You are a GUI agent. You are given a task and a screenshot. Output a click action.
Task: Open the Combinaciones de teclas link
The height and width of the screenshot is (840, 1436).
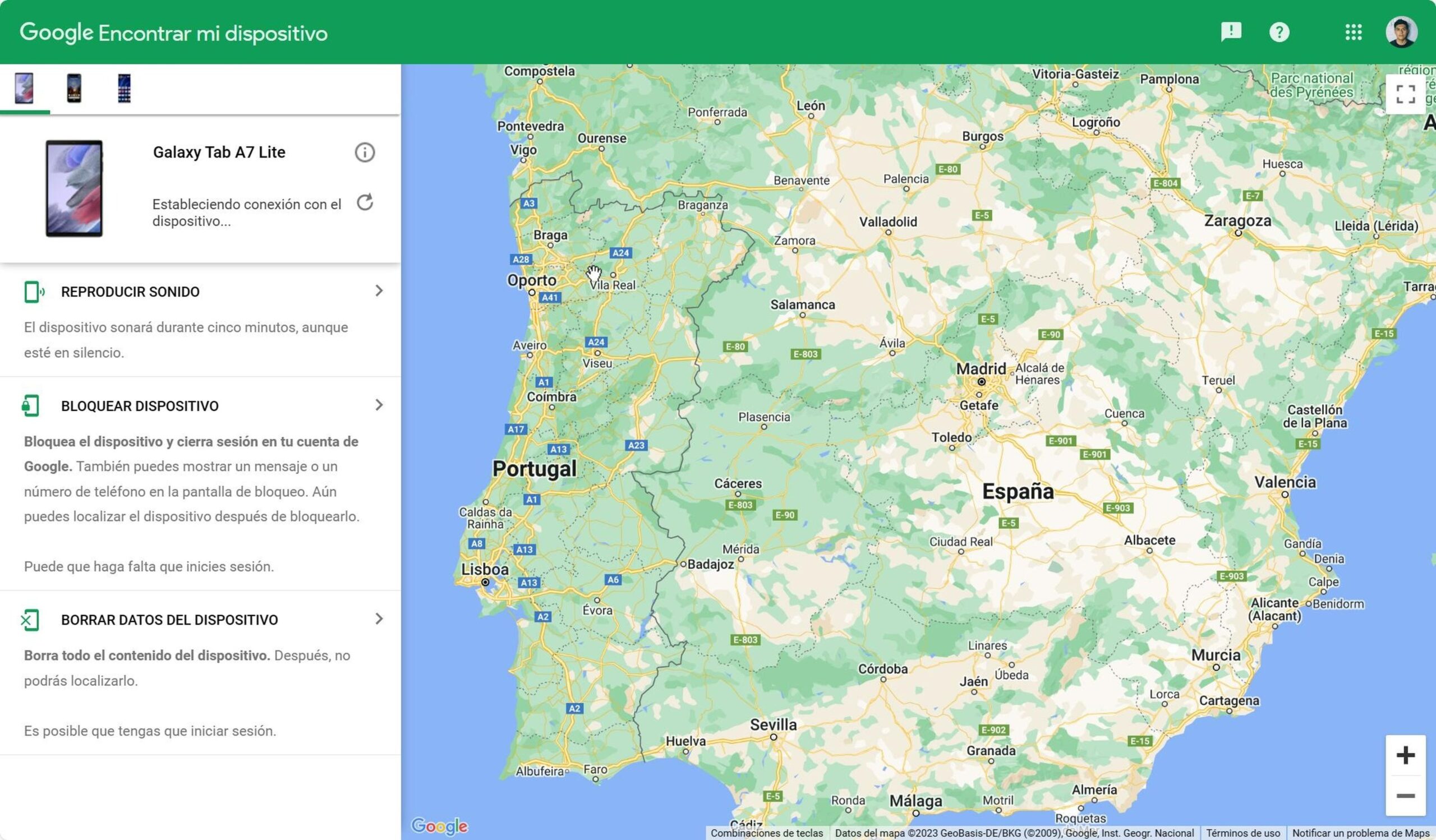coord(766,833)
